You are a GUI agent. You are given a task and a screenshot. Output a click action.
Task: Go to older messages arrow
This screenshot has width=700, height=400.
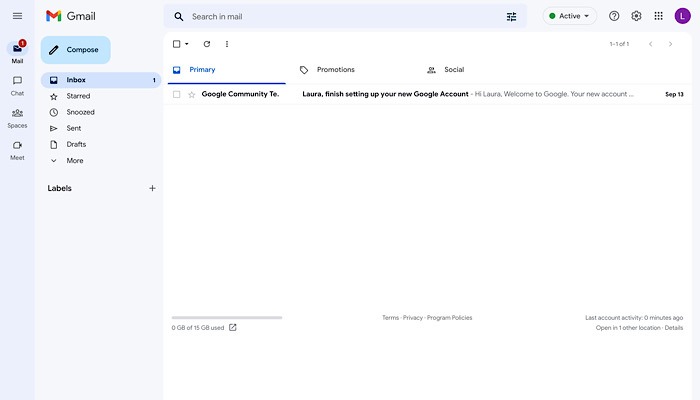pyautogui.click(x=670, y=44)
